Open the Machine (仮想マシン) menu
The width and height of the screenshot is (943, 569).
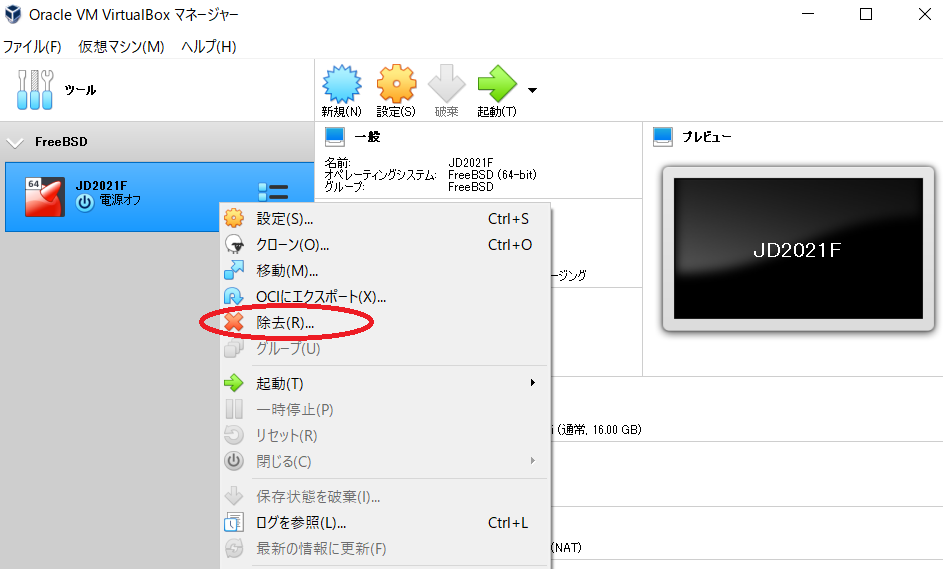(x=121, y=47)
